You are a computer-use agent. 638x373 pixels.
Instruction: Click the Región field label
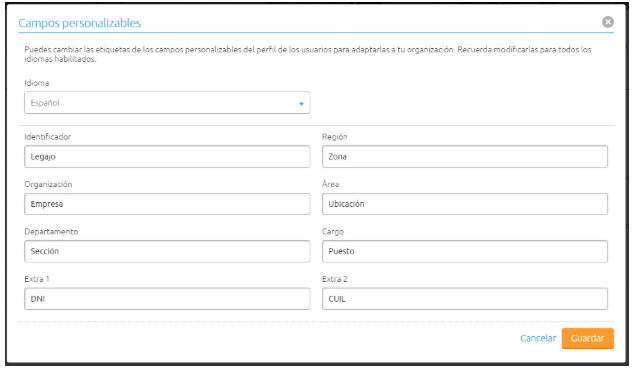pyautogui.click(x=334, y=137)
